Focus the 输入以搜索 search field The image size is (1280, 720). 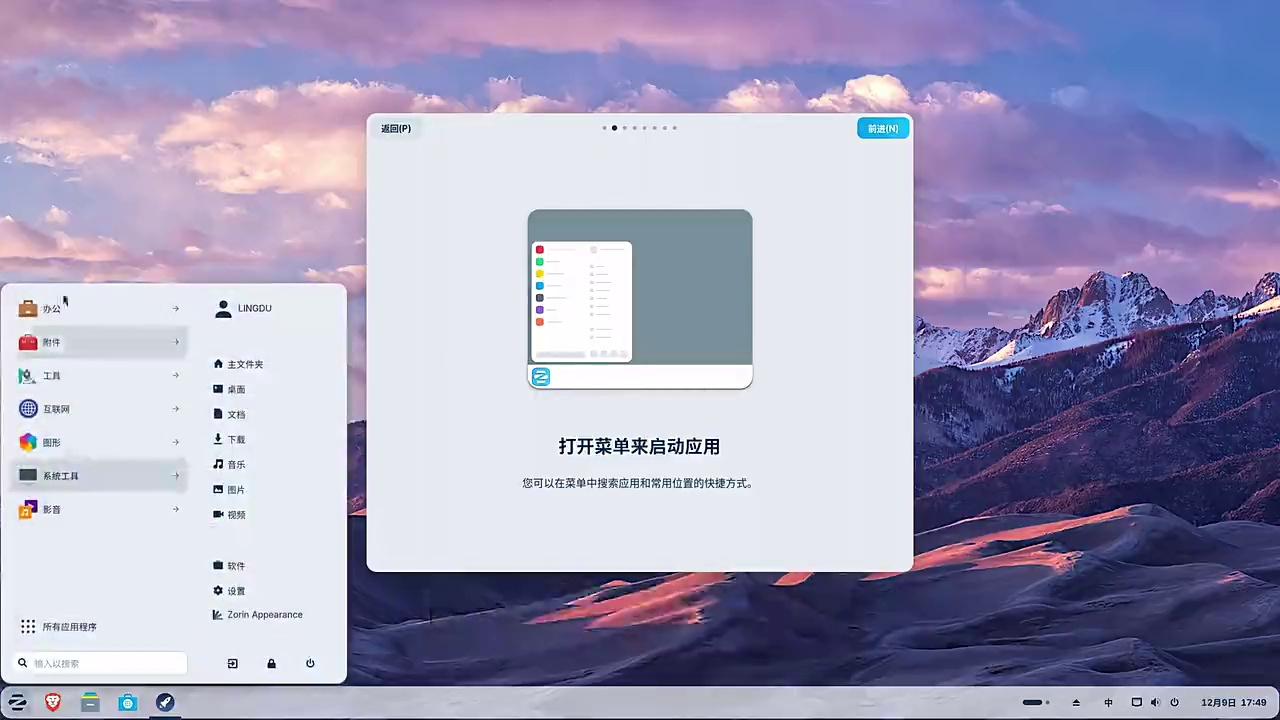[x=101, y=663]
